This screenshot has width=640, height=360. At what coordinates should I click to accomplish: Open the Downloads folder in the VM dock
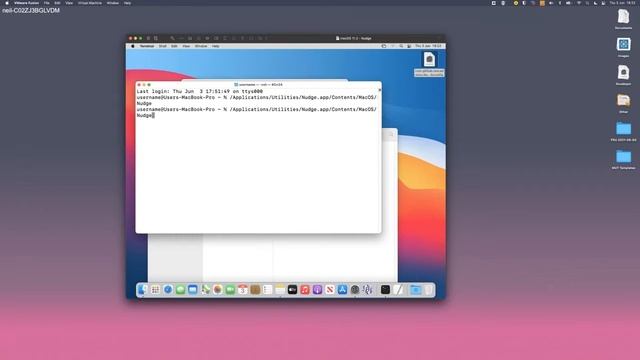tap(416, 290)
